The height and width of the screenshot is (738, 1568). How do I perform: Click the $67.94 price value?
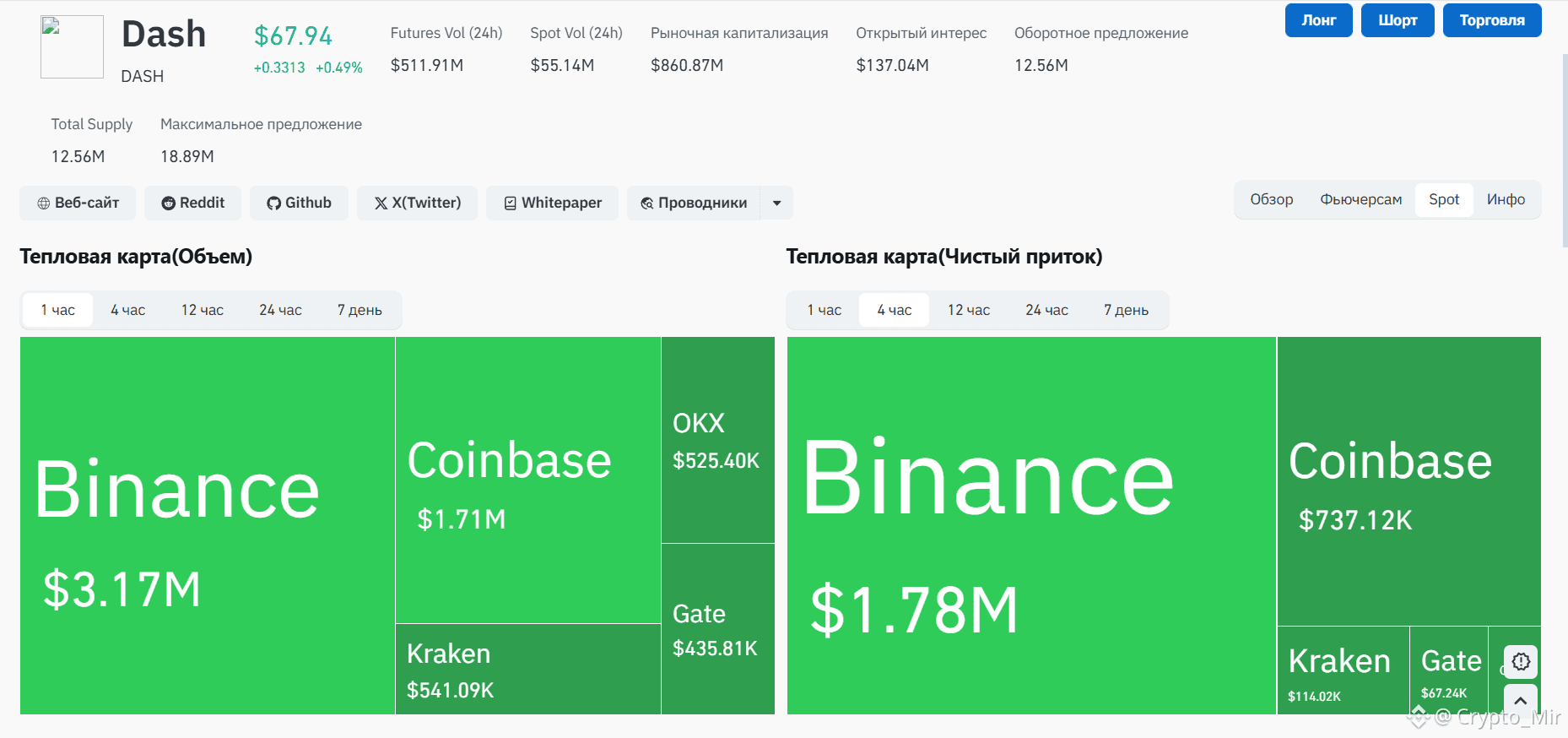(294, 36)
